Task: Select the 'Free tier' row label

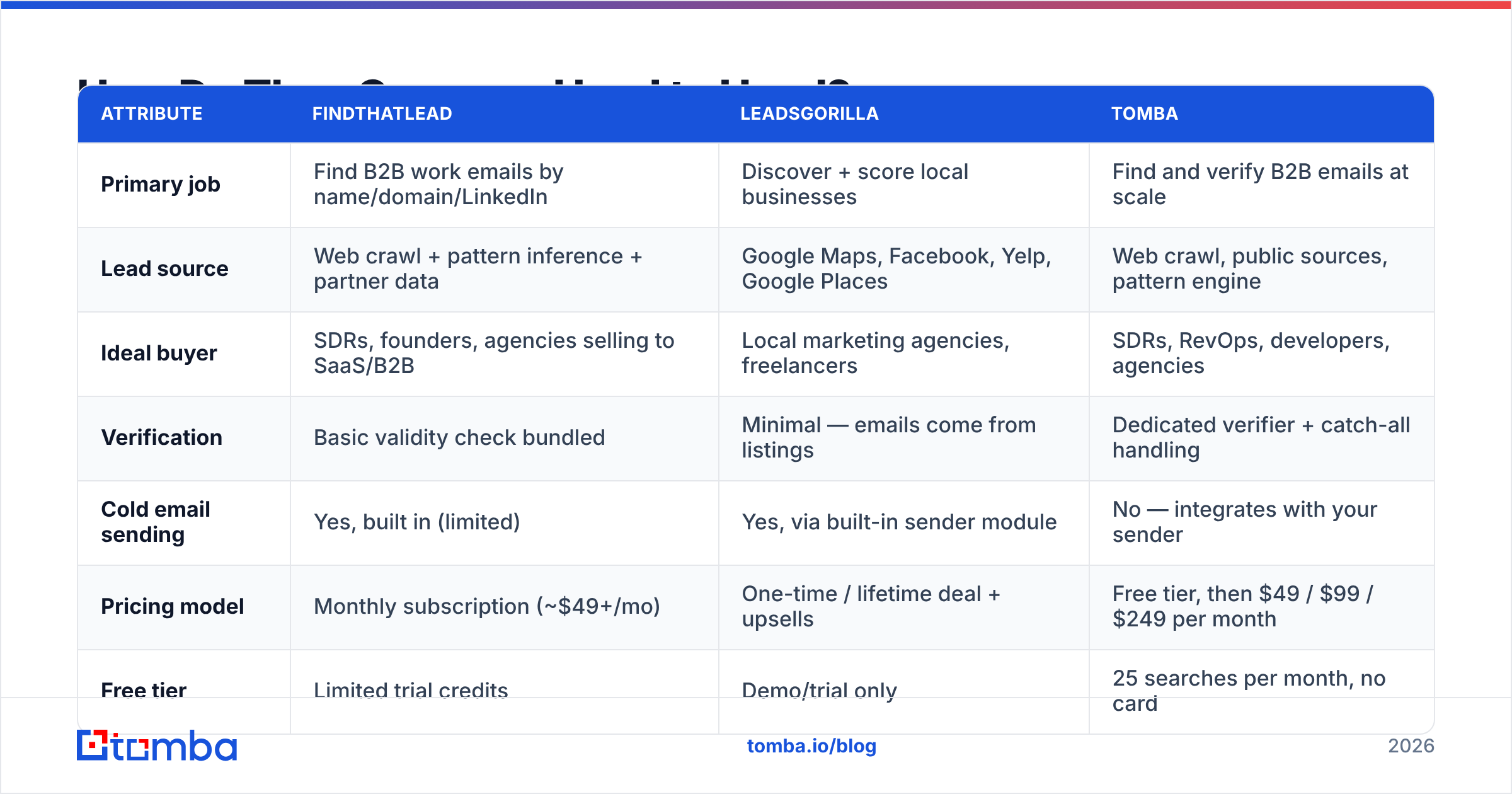Action: point(144,691)
